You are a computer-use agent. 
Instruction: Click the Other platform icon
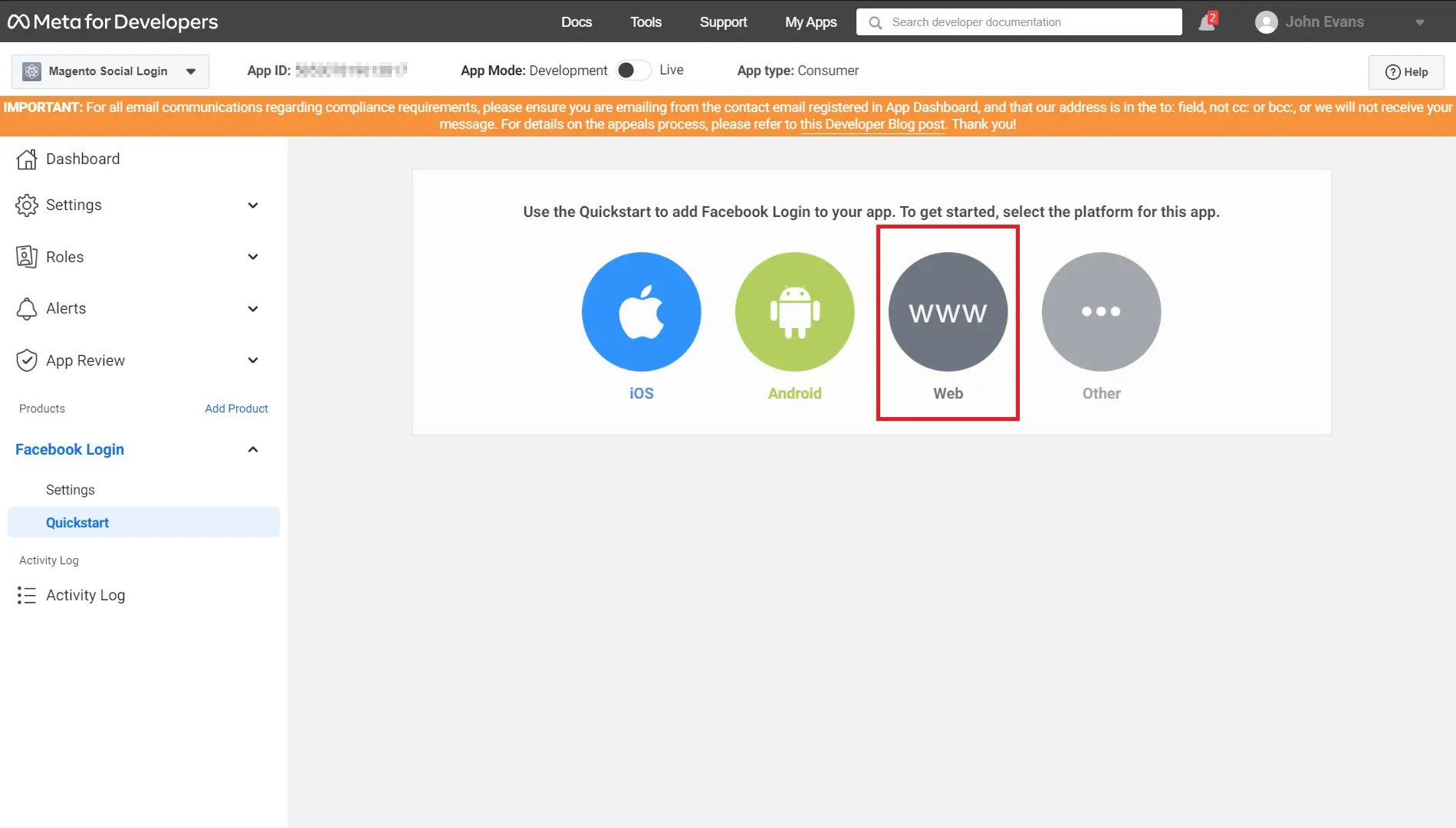click(x=1101, y=312)
